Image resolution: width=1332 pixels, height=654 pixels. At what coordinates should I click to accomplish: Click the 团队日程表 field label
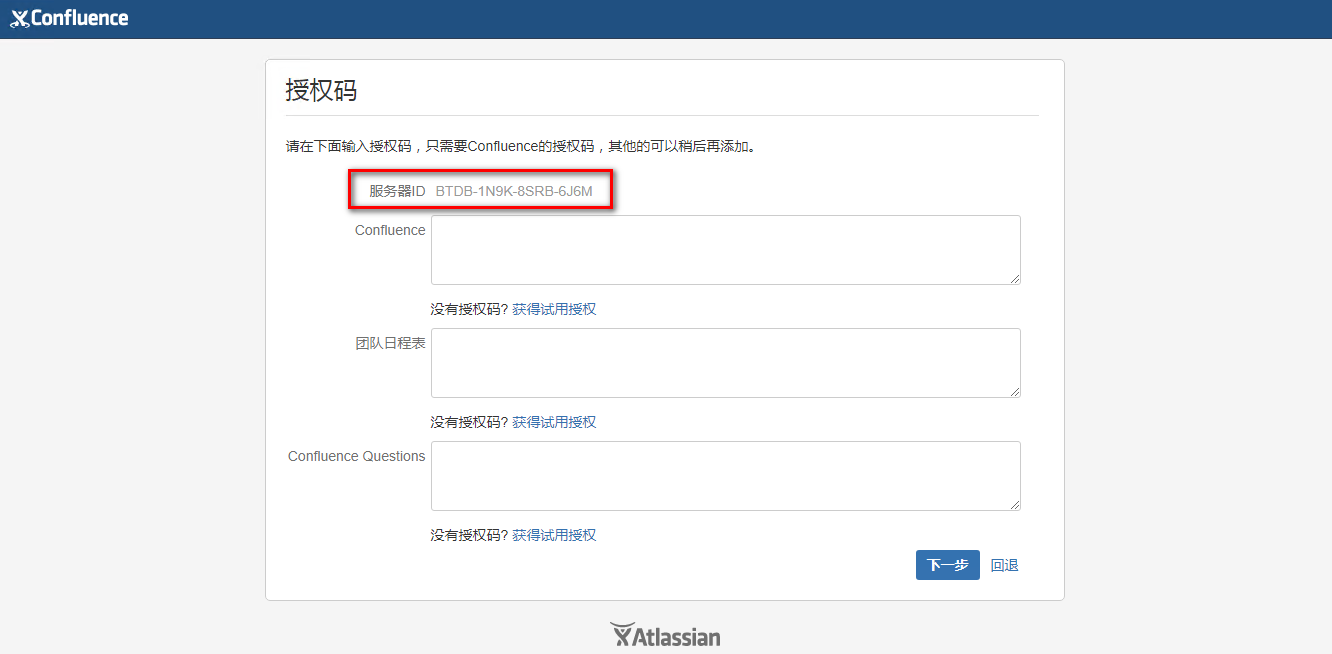click(391, 343)
